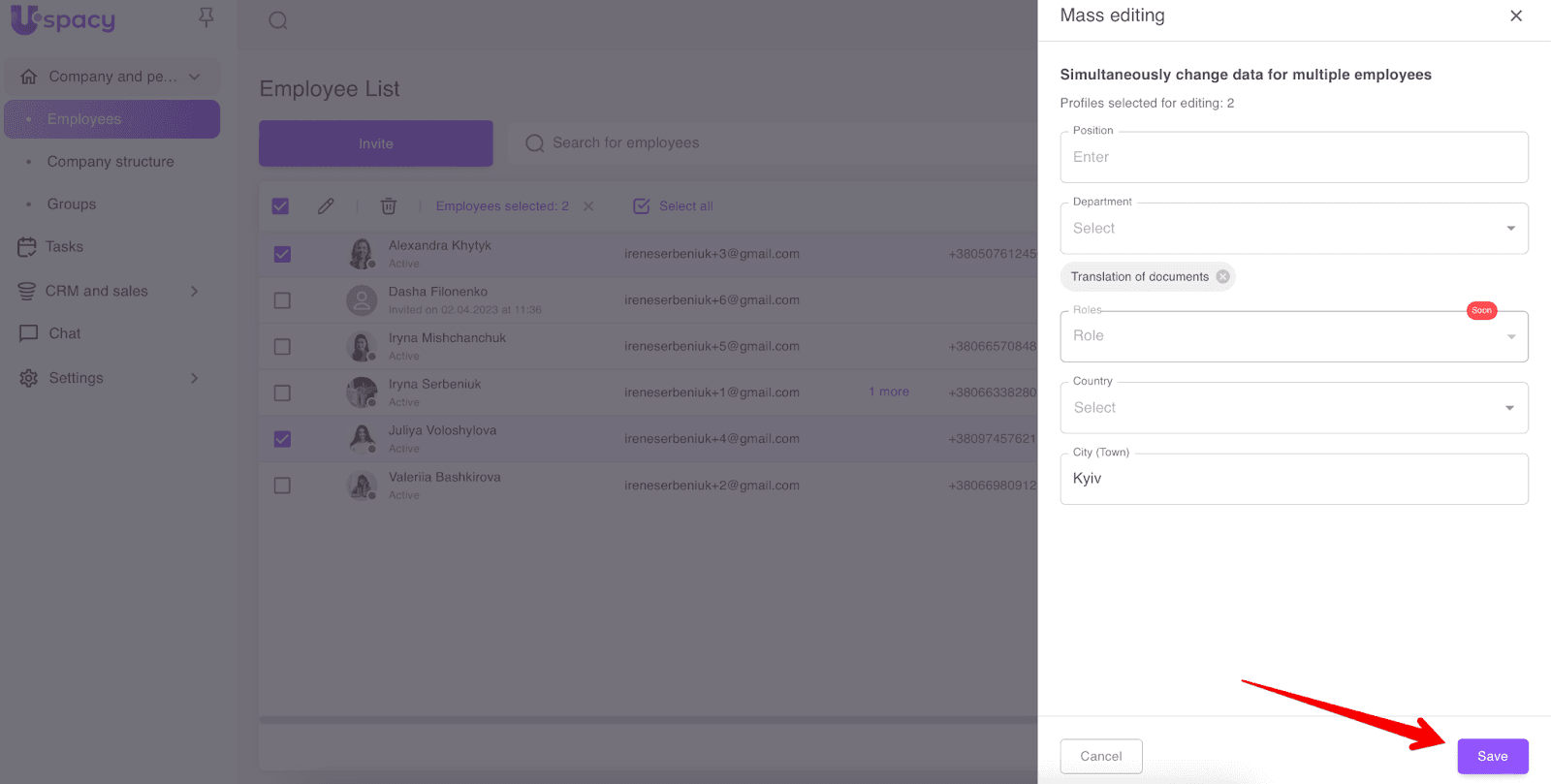Click the search magnifier icon in top bar
Image resolution: width=1551 pixels, height=784 pixels.
pos(278,20)
